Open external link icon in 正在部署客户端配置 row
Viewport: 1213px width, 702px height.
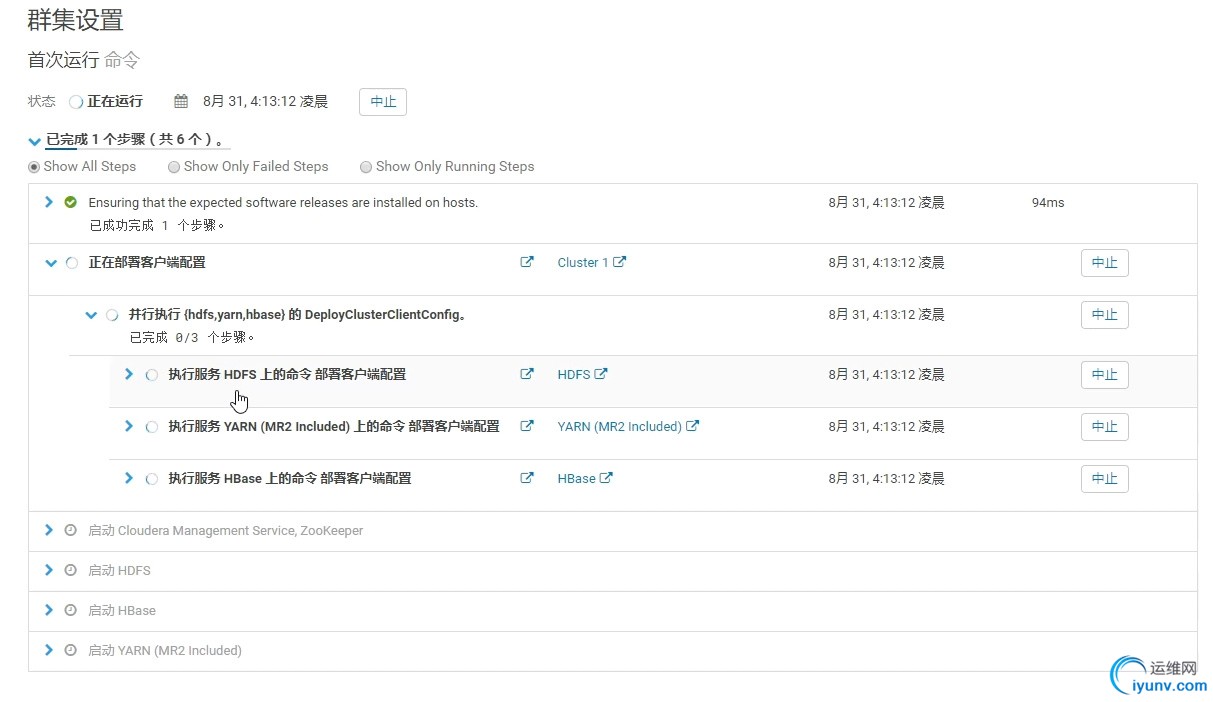pyautogui.click(x=527, y=262)
